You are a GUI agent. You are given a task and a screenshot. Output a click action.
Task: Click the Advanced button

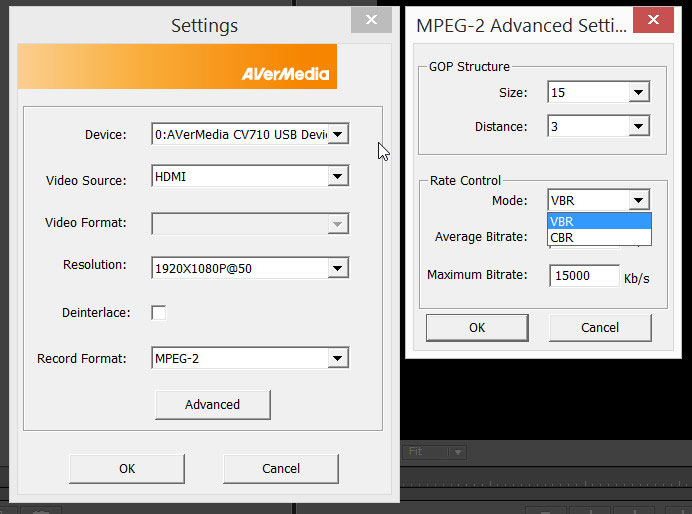(x=212, y=404)
